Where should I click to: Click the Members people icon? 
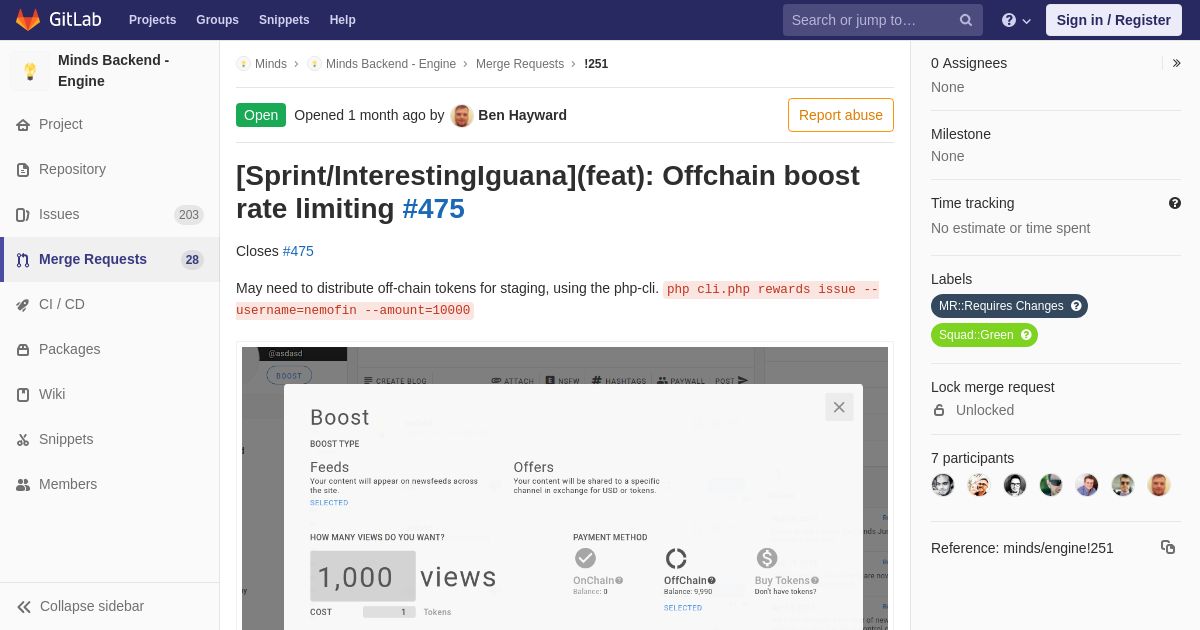[x=23, y=485]
